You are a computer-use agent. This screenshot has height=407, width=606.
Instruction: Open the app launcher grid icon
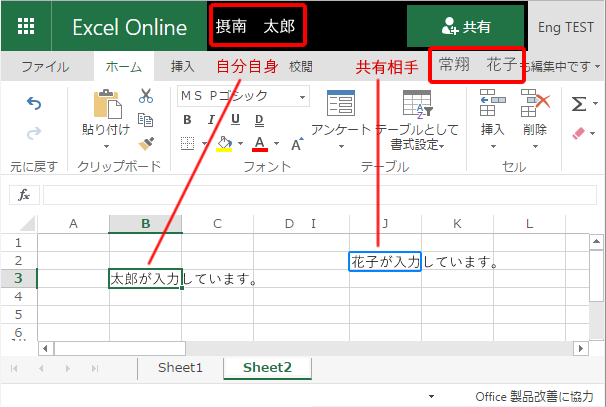point(26,26)
